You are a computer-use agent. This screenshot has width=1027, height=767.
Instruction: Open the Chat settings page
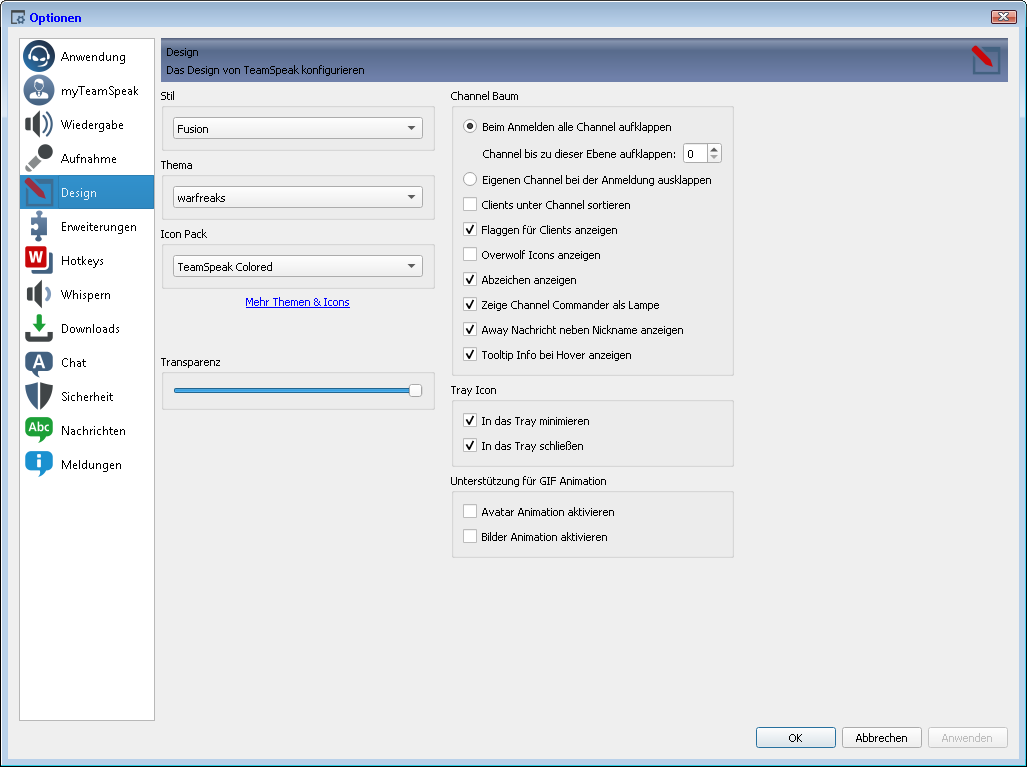87,362
